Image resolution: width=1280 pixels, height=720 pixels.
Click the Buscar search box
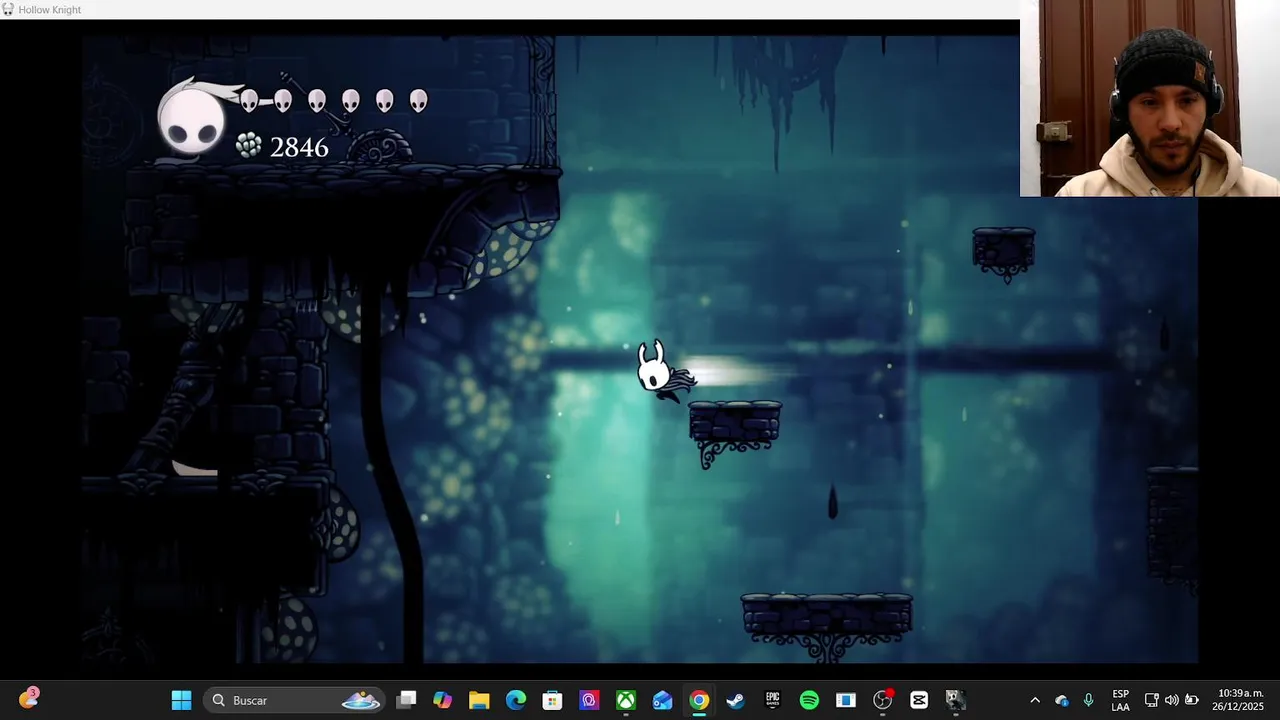point(294,700)
